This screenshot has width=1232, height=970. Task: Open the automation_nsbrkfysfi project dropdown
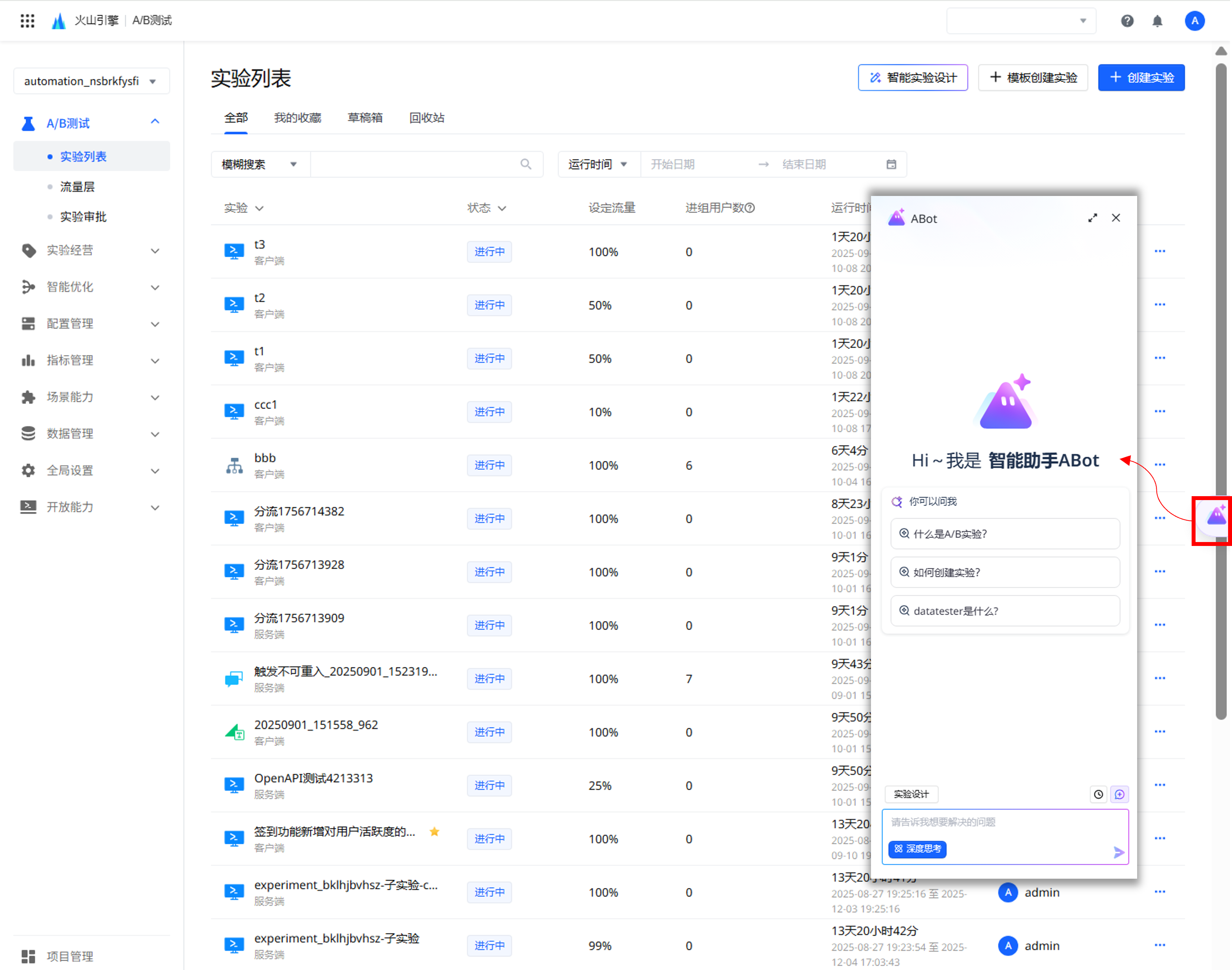coord(91,81)
